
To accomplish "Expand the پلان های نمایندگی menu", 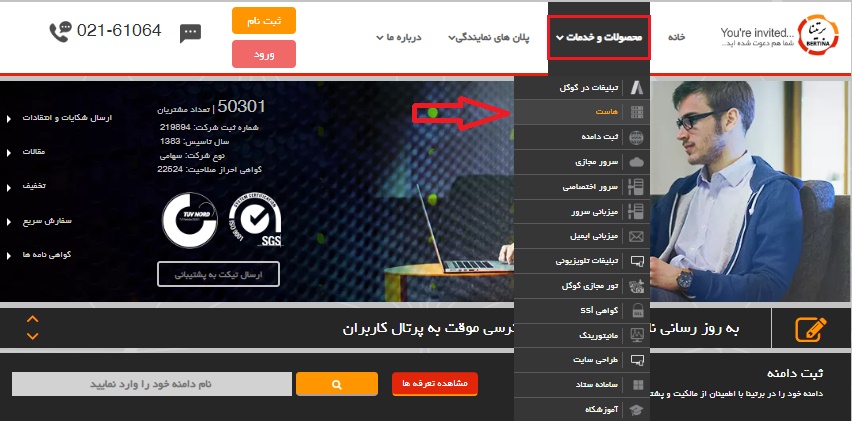I will tap(489, 37).
